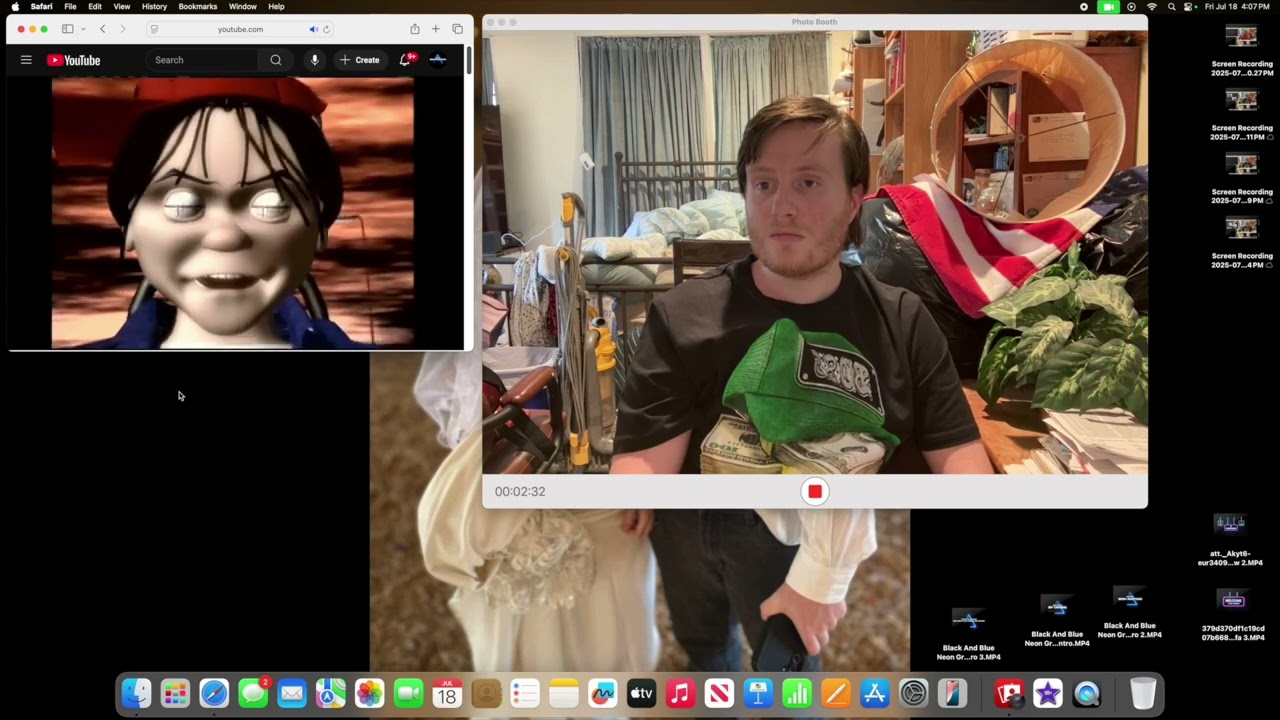Start YouTube voice search with microphone

314,60
